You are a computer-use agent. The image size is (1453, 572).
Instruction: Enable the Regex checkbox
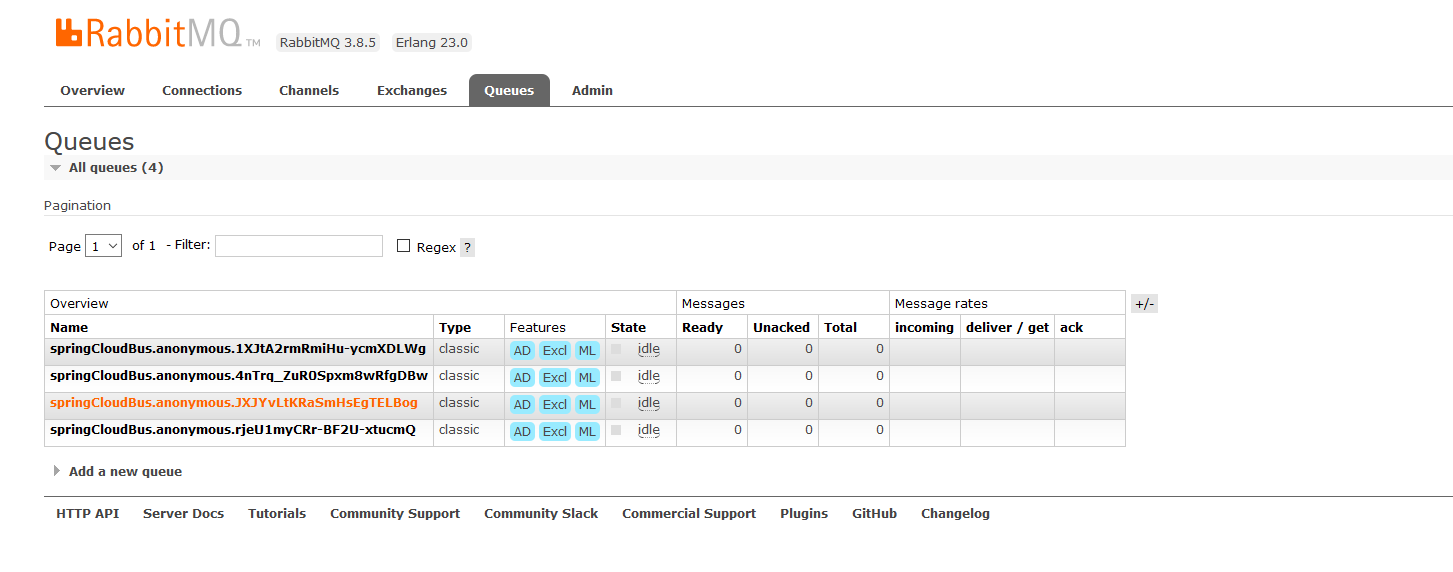click(404, 246)
